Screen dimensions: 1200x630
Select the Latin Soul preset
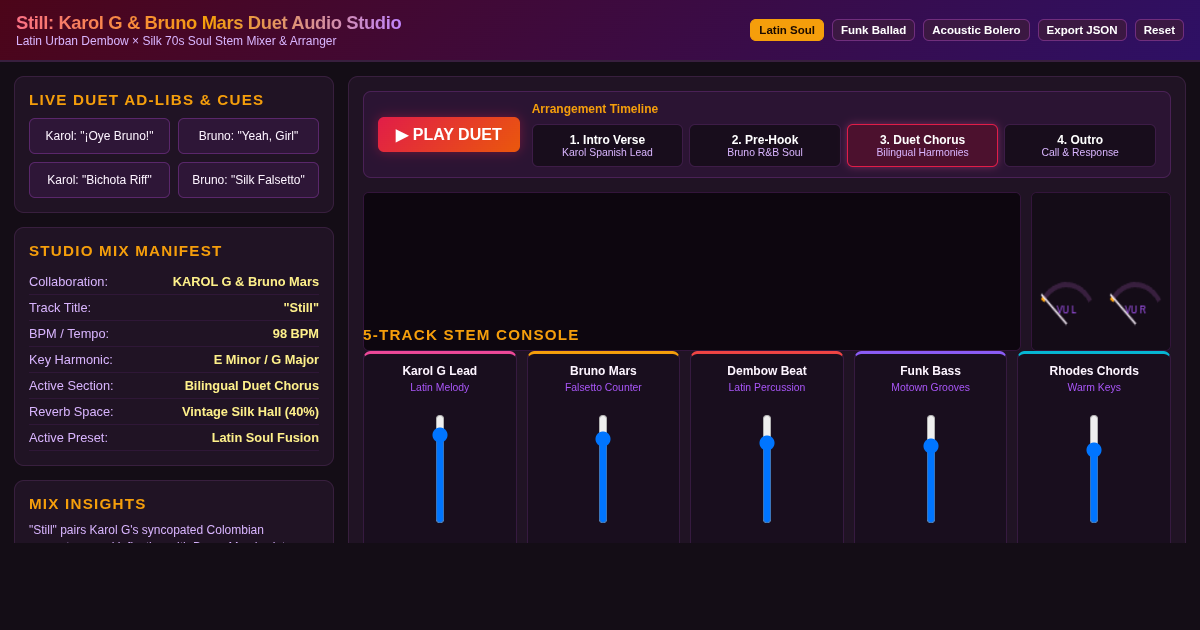pyautogui.click(x=787, y=30)
